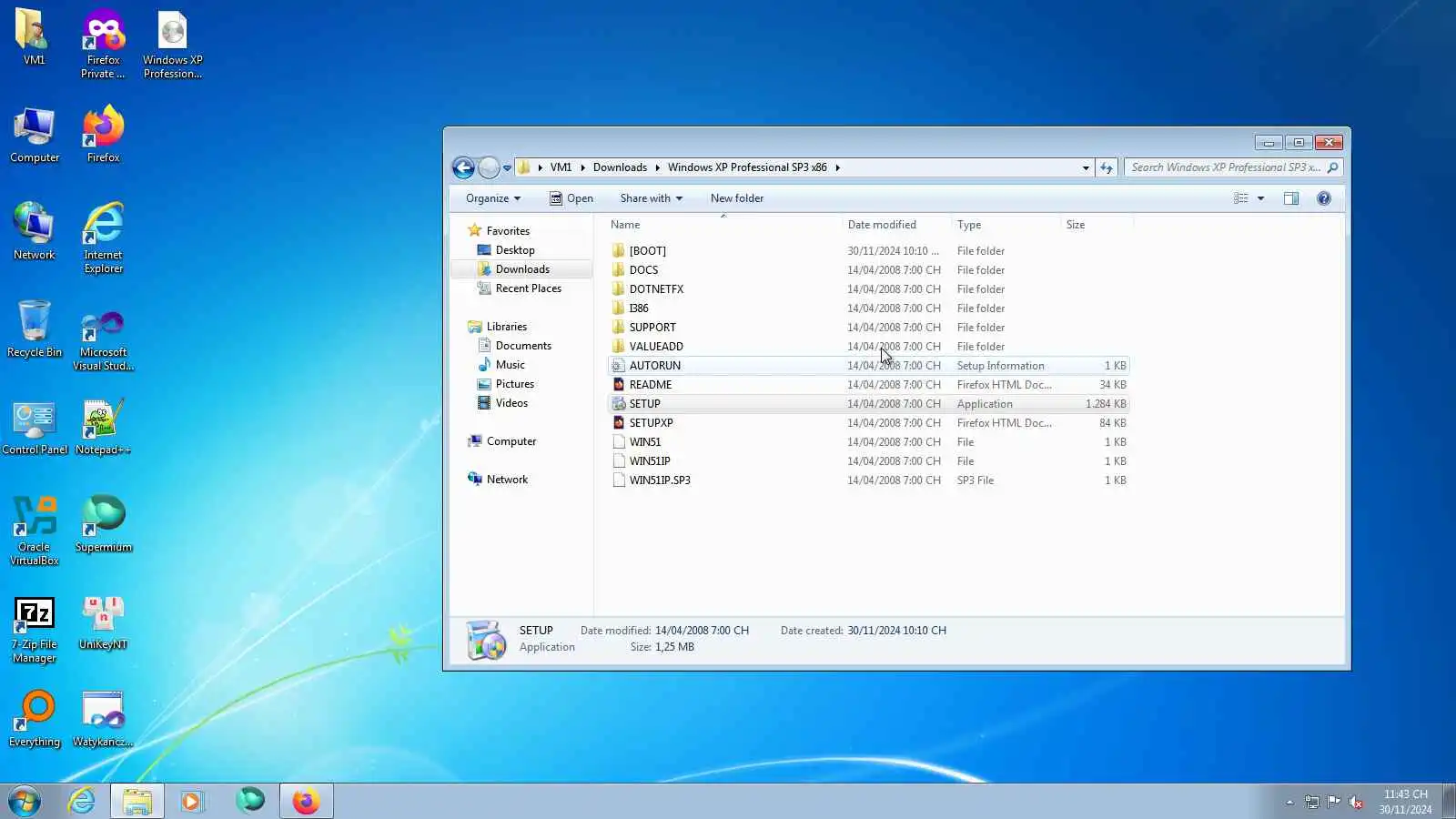
Task: Open the Organize dropdown menu
Action: (x=493, y=198)
